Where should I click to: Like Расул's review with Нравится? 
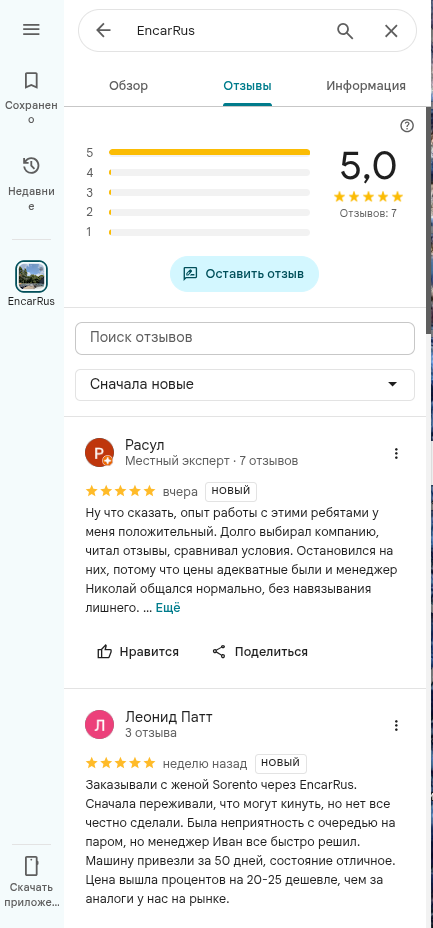point(138,652)
